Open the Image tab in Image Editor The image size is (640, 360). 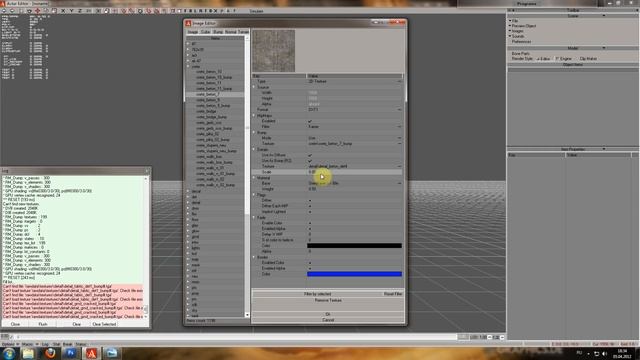[192, 32]
